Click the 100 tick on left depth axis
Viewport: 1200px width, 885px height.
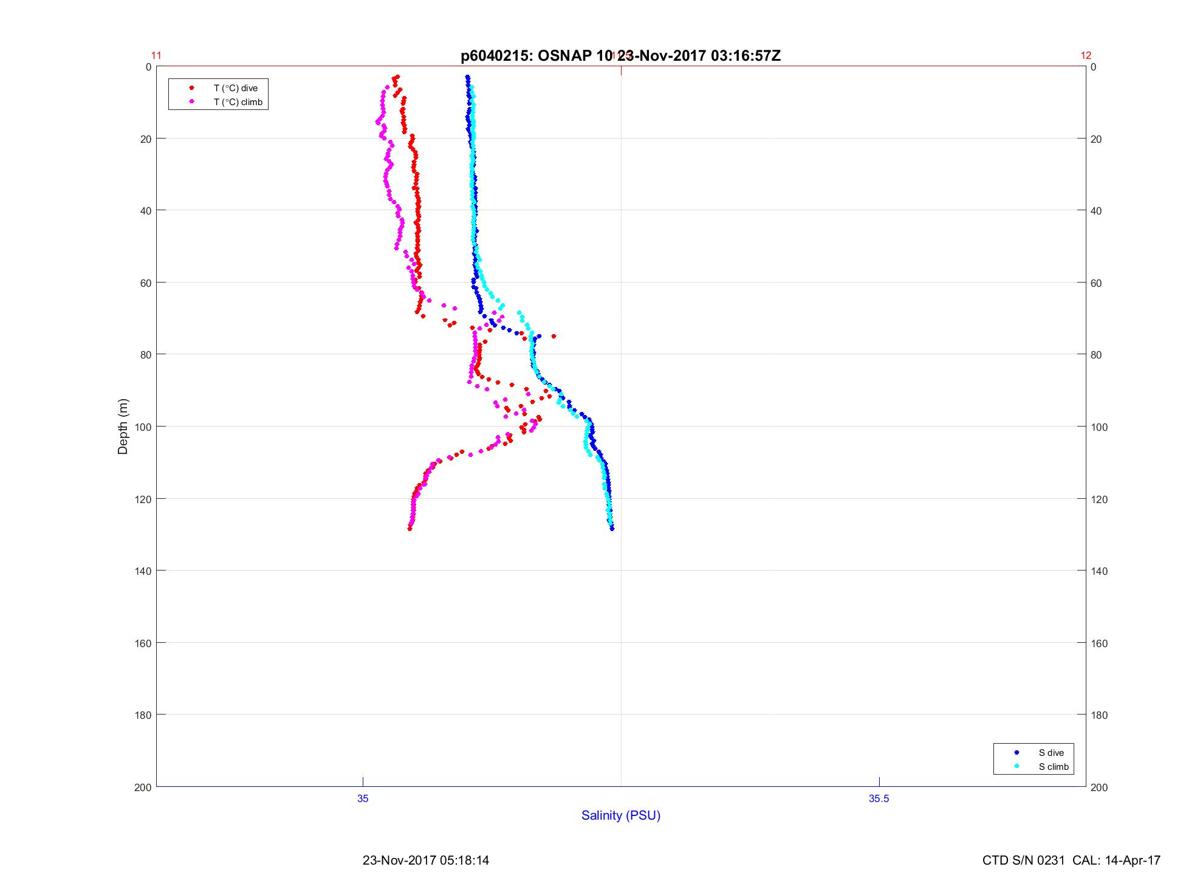point(142,427)
